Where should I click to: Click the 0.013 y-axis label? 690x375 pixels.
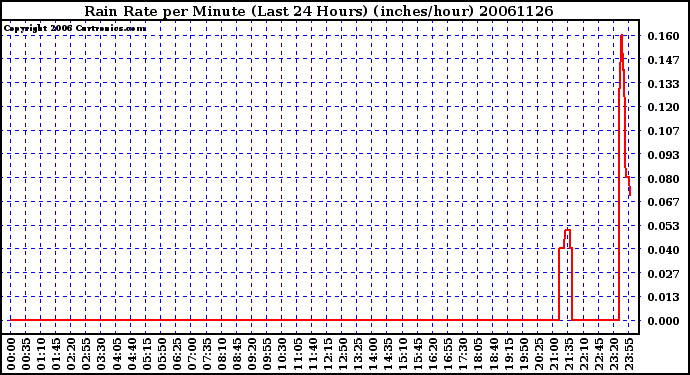point(663,298)
